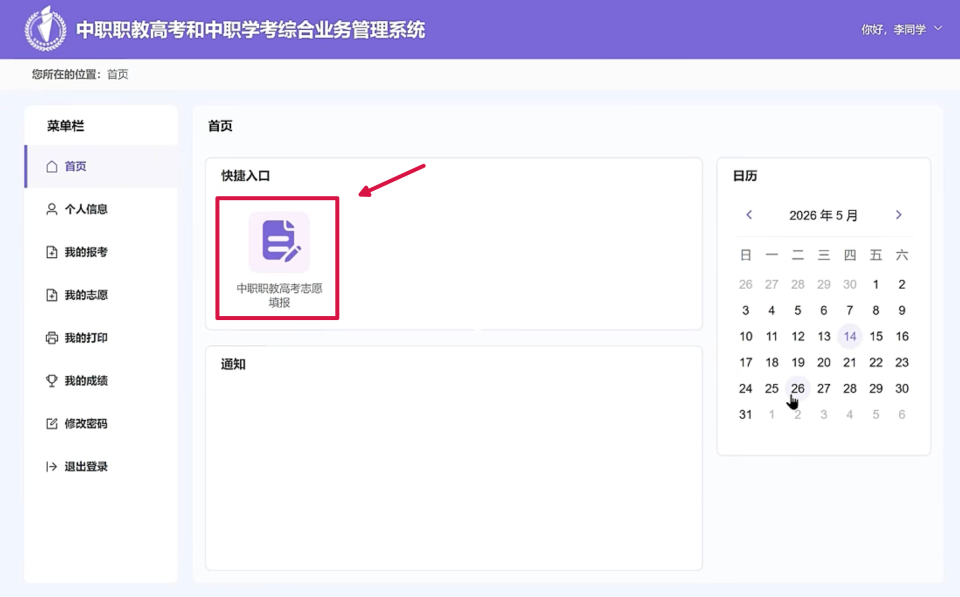The image size is (960, 597).
Task: Select May 16 in the calendar
Action: [x=902, y=336]
